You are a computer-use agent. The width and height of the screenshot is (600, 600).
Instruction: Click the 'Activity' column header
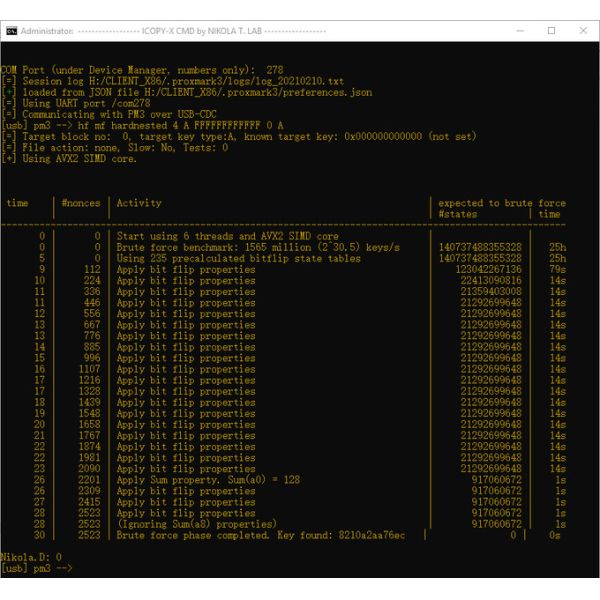tap(139, 203)
